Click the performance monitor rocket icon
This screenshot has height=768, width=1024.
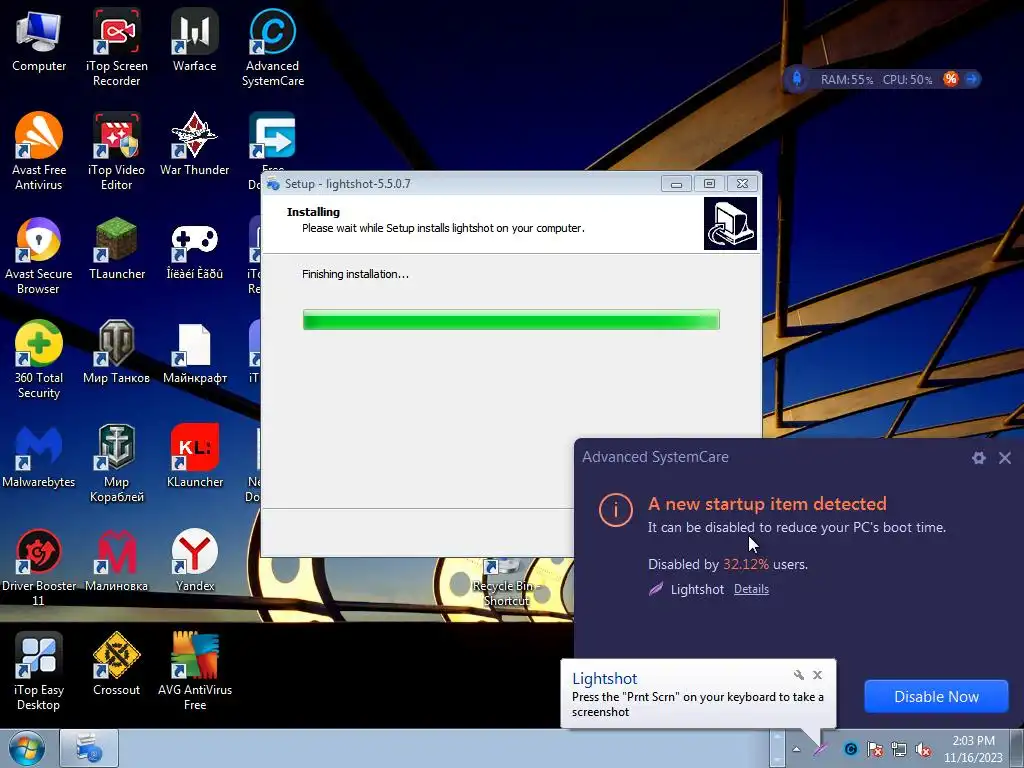[x=797, y=79]
